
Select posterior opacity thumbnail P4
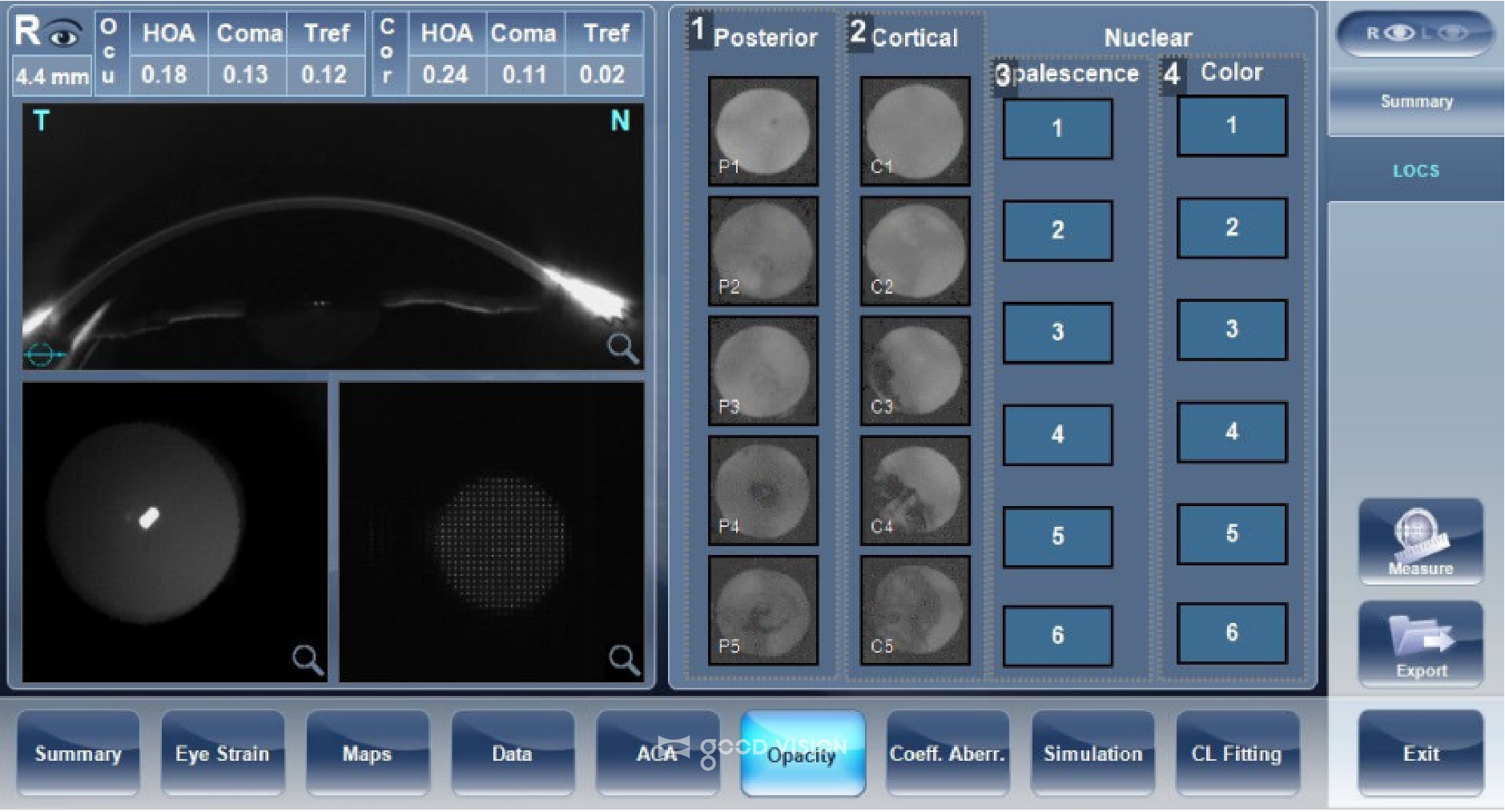point(763,491)
